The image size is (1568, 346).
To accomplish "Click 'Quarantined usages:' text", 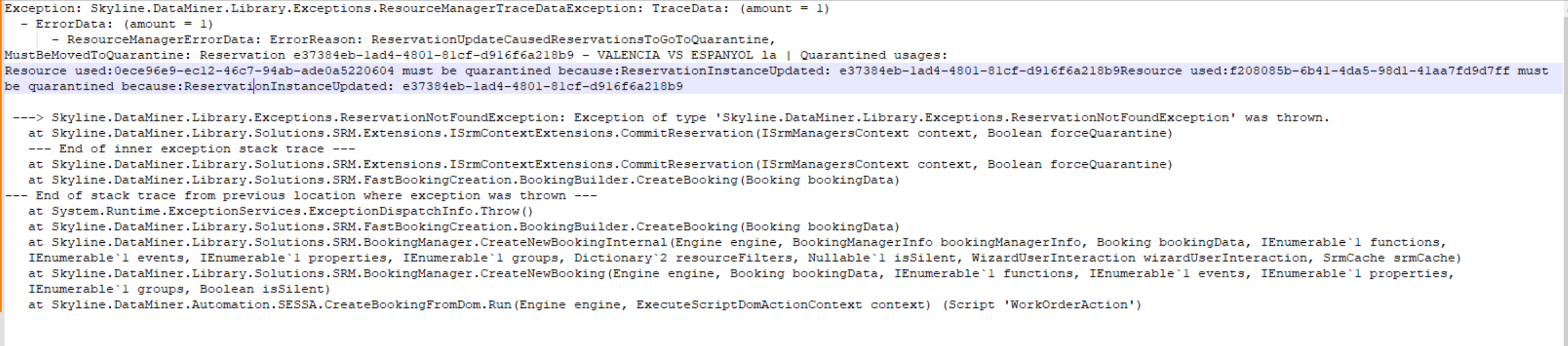I will 873,55.
